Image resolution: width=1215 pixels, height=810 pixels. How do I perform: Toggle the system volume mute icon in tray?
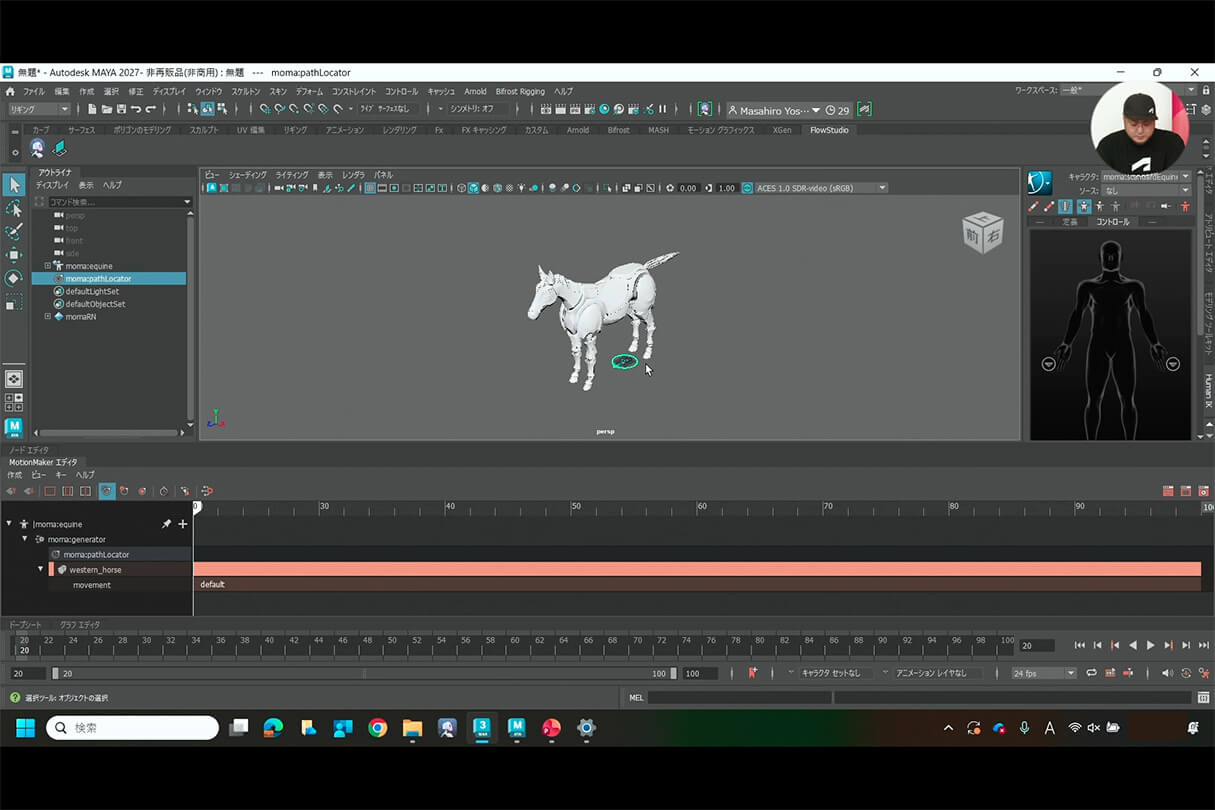click(x=1093, y=728)
